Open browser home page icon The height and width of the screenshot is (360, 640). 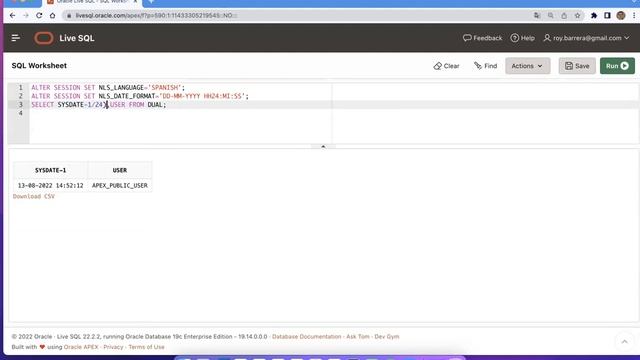coord(53,16)
